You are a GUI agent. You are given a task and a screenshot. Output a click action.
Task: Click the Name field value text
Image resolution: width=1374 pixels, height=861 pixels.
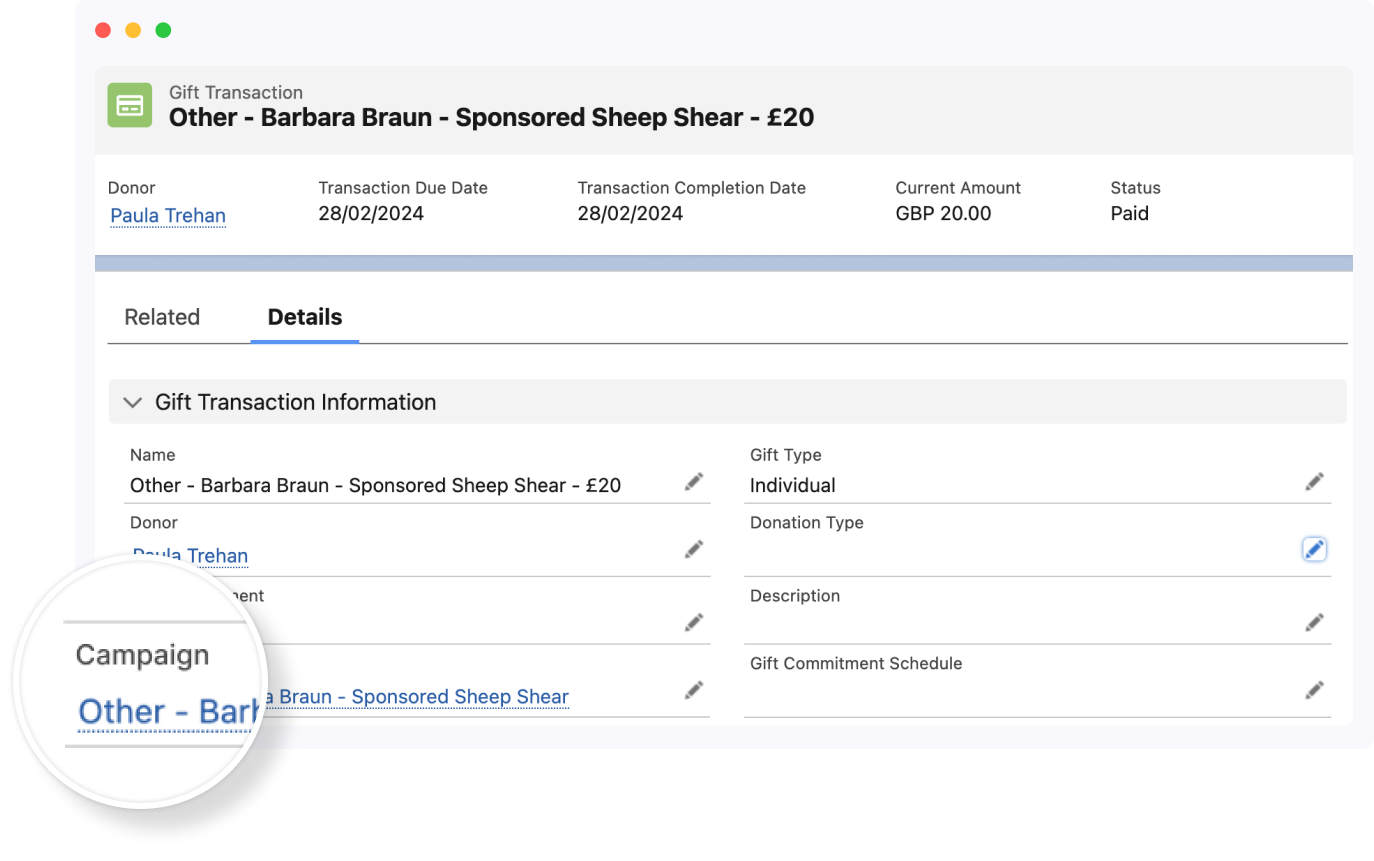(375, 486)
